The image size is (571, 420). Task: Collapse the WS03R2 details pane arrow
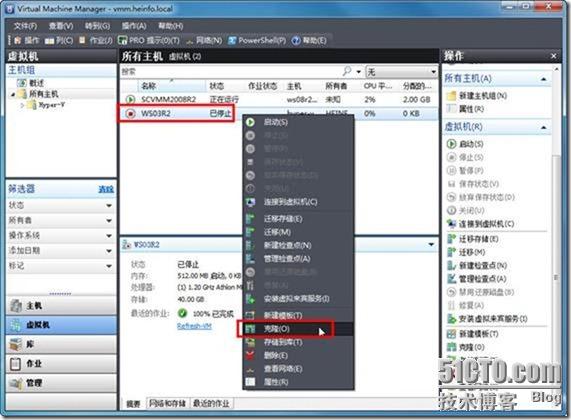coord(431,244)
